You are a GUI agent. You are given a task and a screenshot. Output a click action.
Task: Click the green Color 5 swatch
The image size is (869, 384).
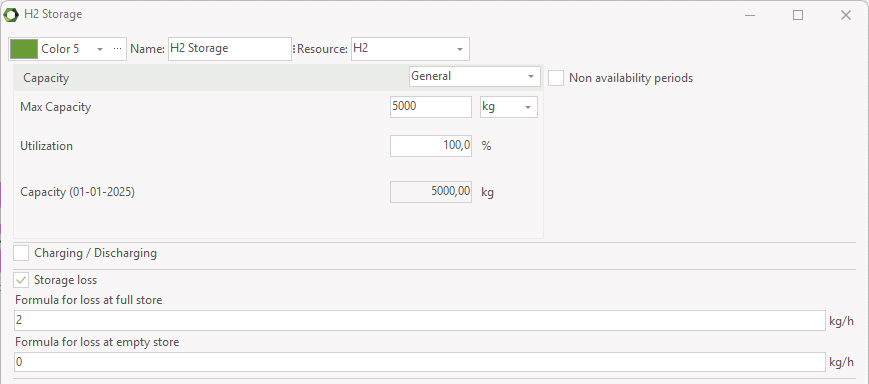coord(24,49)
